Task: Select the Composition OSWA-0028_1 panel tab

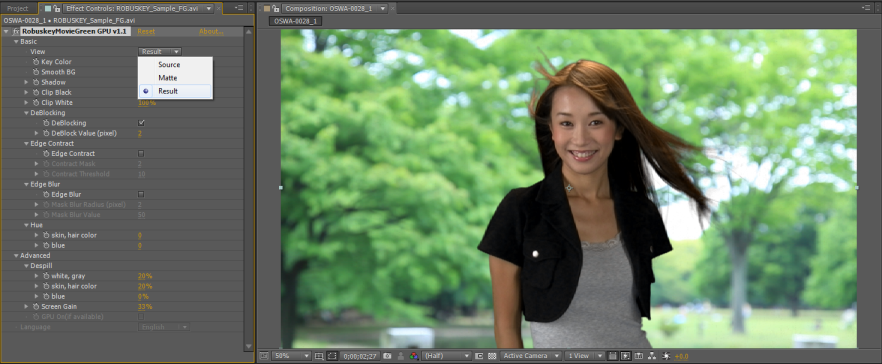Action: point(334,8)
